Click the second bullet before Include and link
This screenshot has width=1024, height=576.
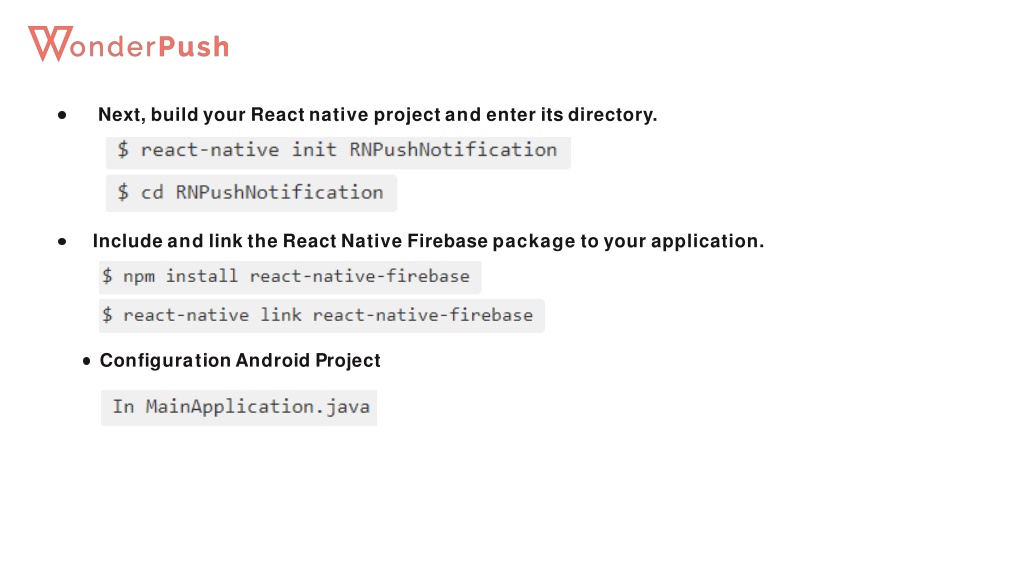(62, 242)
